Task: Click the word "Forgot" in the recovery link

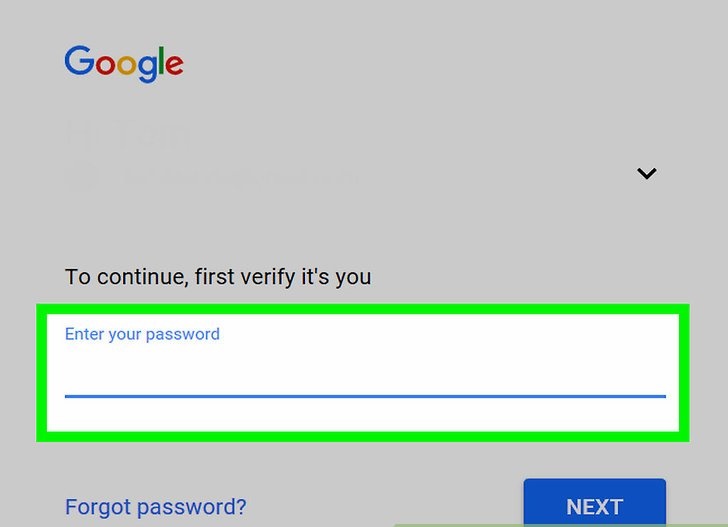Action: click(97, 507)
